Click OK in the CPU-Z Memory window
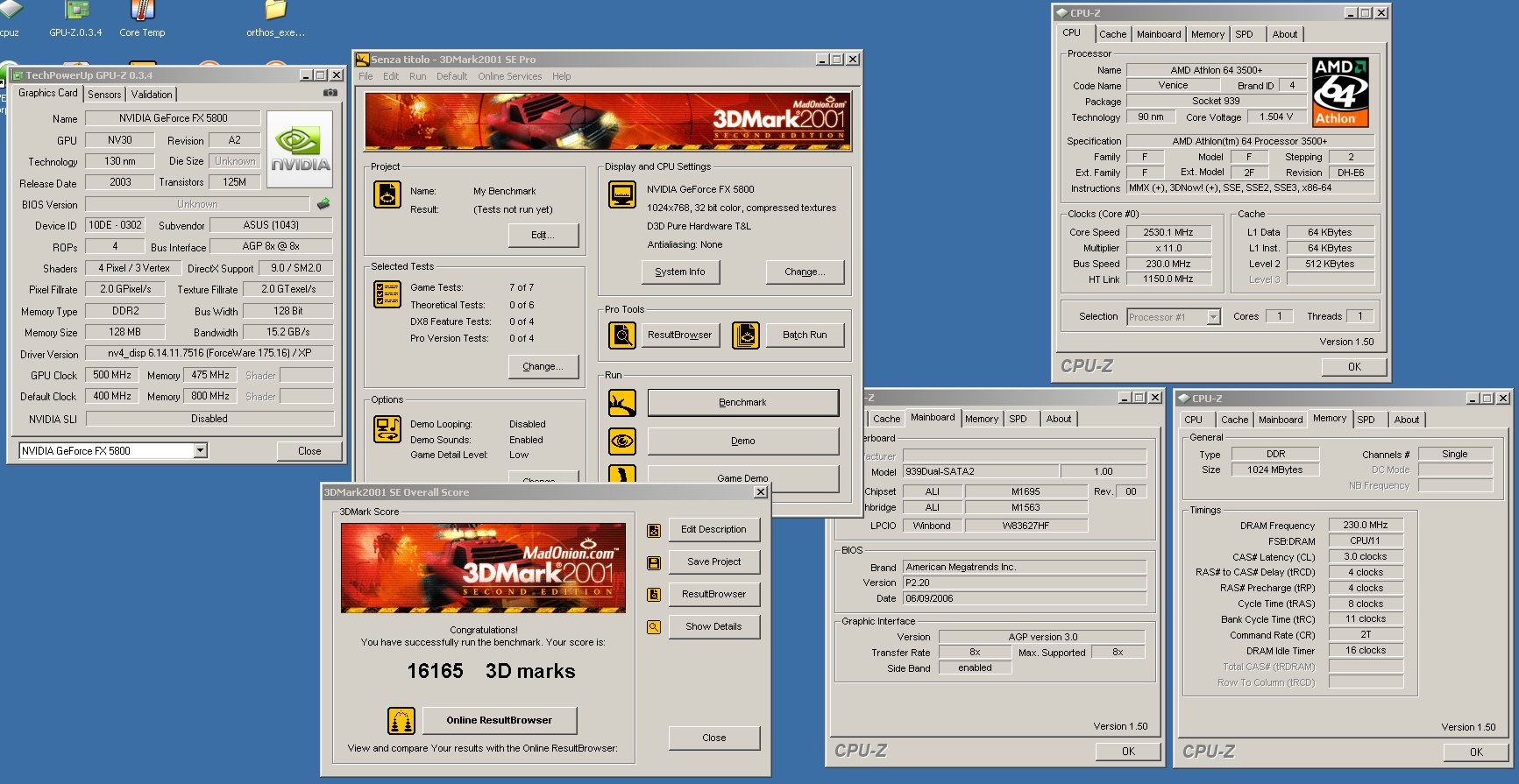This screenshot has height=784, width=1519. (1476, 752)
